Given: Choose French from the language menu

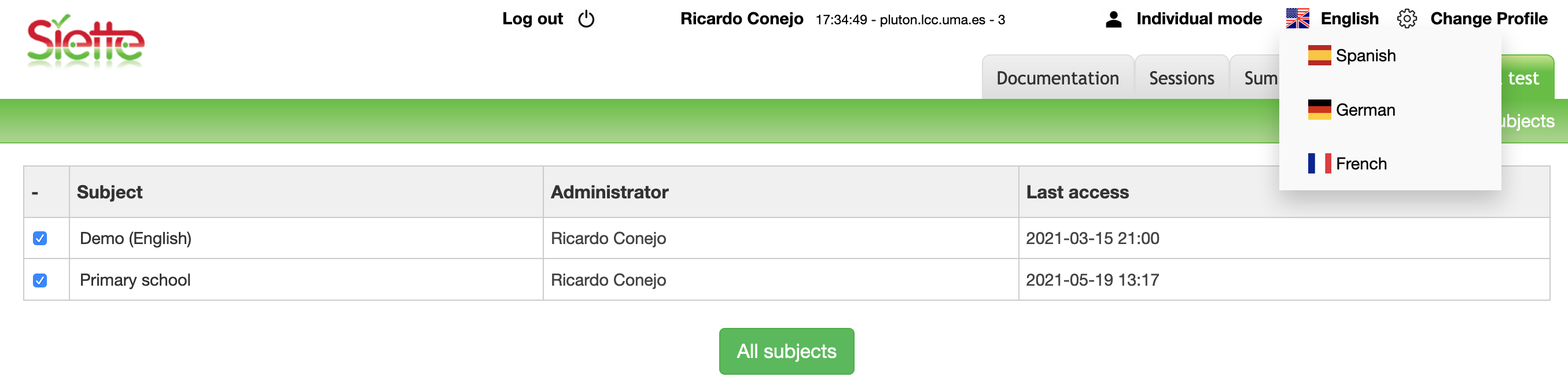Looking at the screenshot, I should click(x=1361, y=164).
